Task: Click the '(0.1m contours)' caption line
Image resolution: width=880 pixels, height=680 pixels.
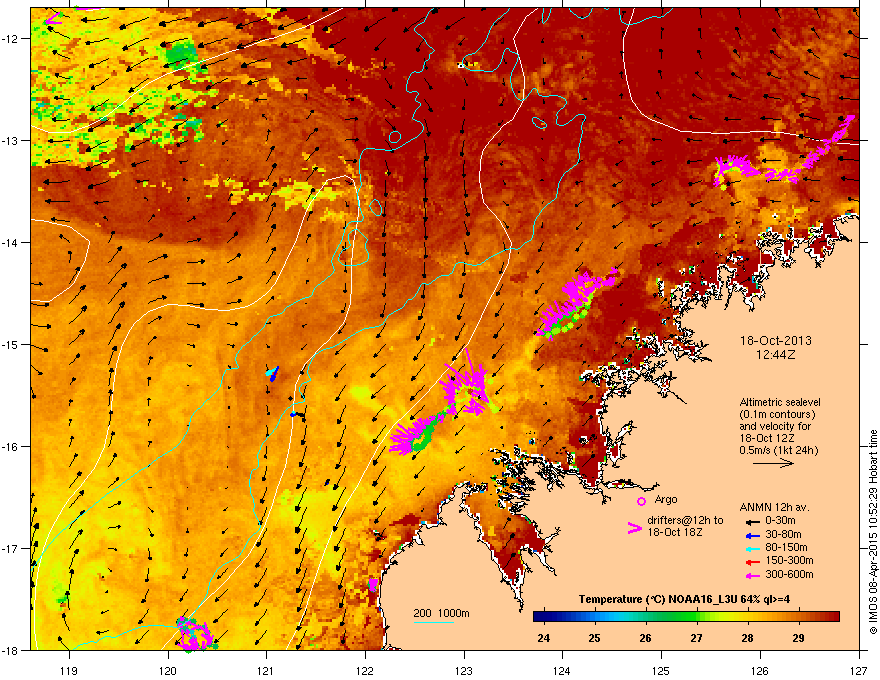Action: coord(777,414)
